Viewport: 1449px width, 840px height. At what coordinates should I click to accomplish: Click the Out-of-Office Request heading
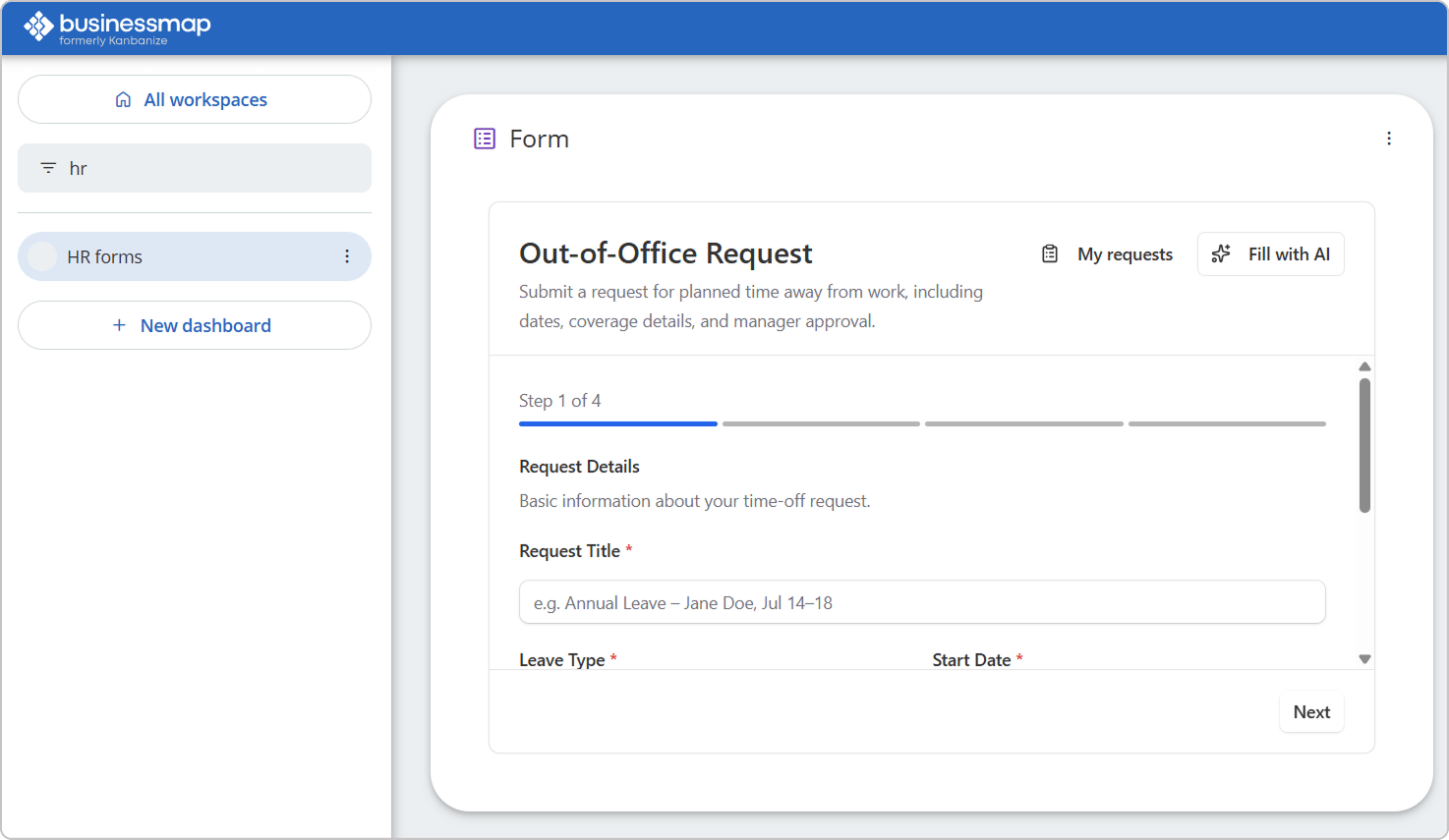click(x=666, y=253)
